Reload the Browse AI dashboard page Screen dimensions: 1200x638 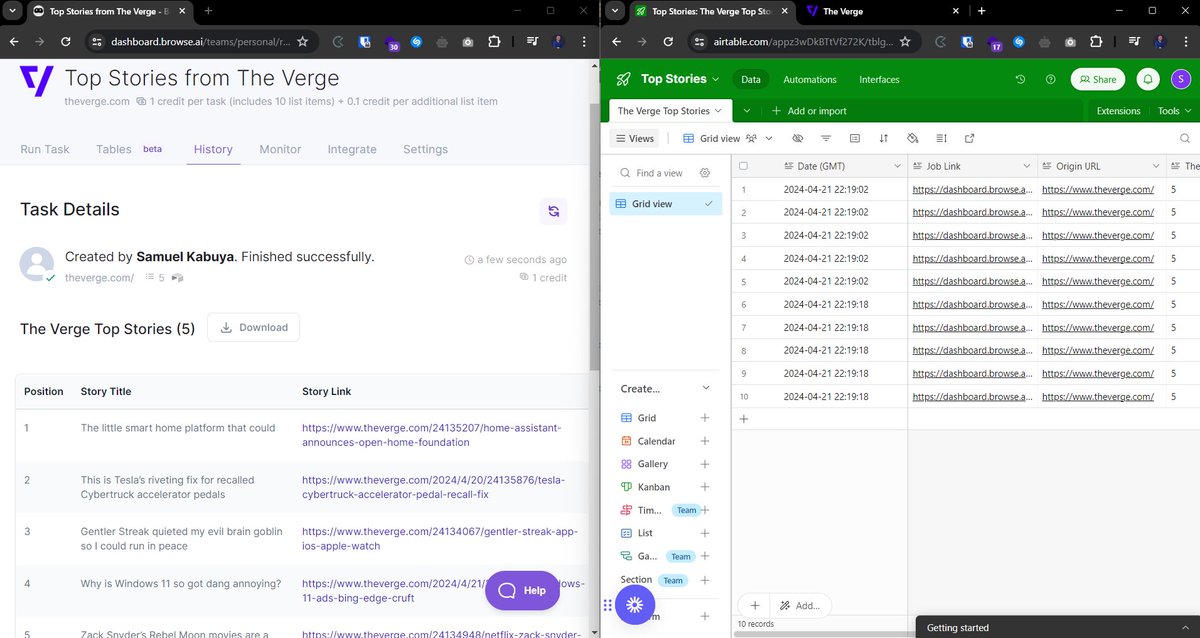[65, 42]
